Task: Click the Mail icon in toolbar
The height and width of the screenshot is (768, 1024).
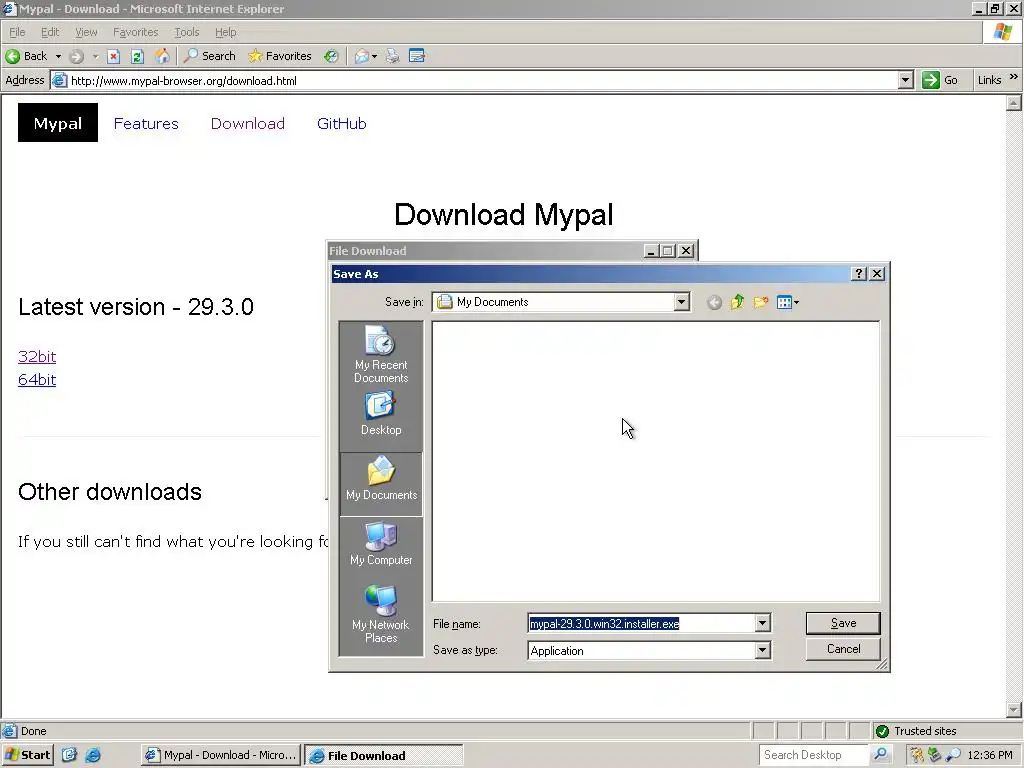Action: (362, 56)
